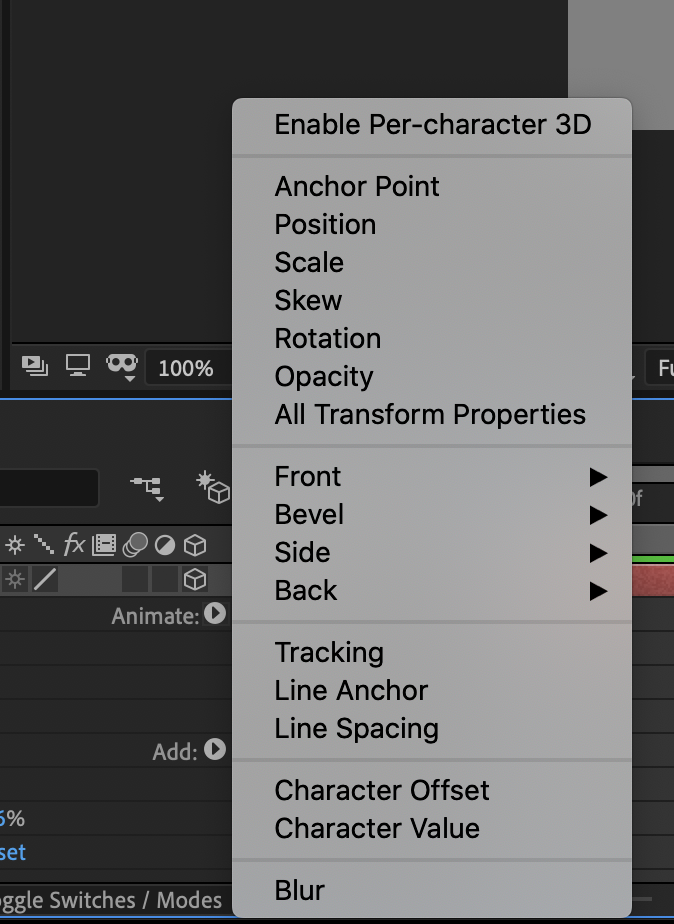Click the VR goggles icon in Composition panel
The width and height of the screenshot is (674, 924).
click(x=122, y=364)
